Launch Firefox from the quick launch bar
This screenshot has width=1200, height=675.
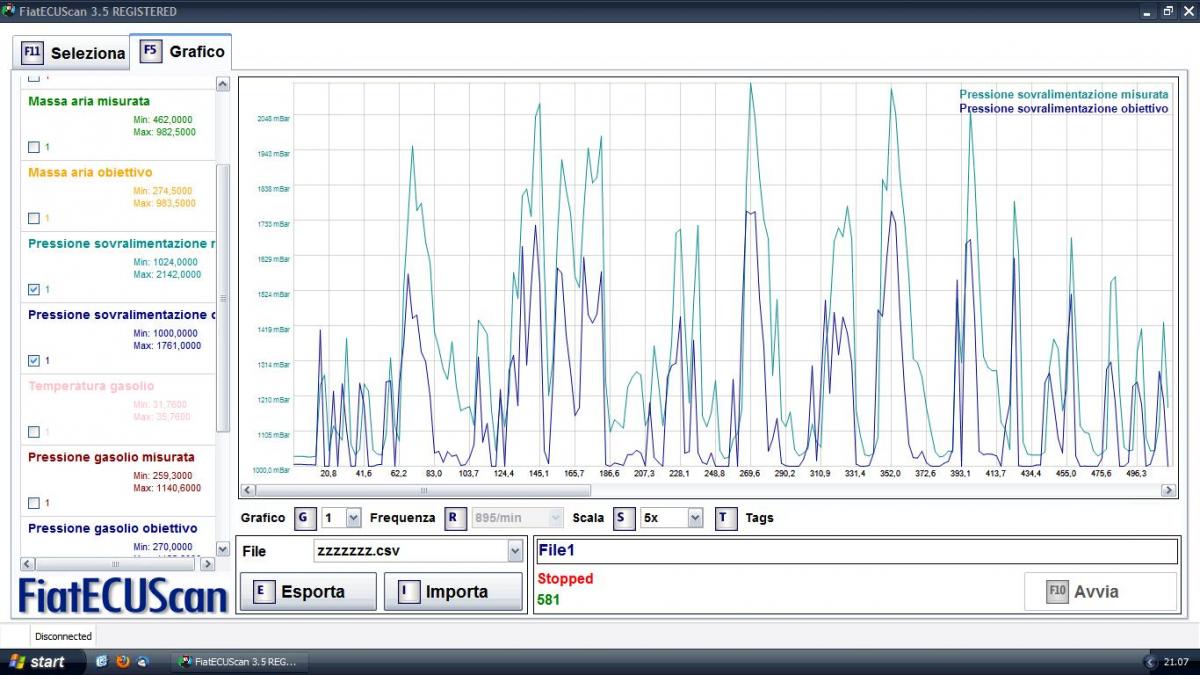(x=123, y=662)
